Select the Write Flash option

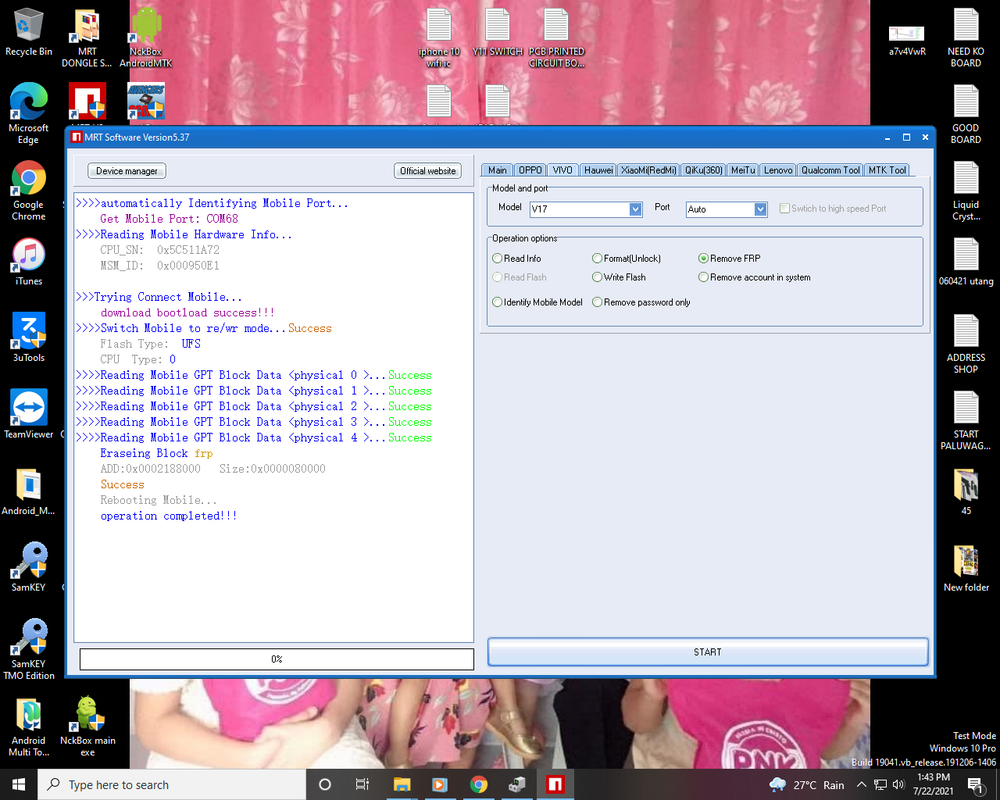tap(619, 277)
